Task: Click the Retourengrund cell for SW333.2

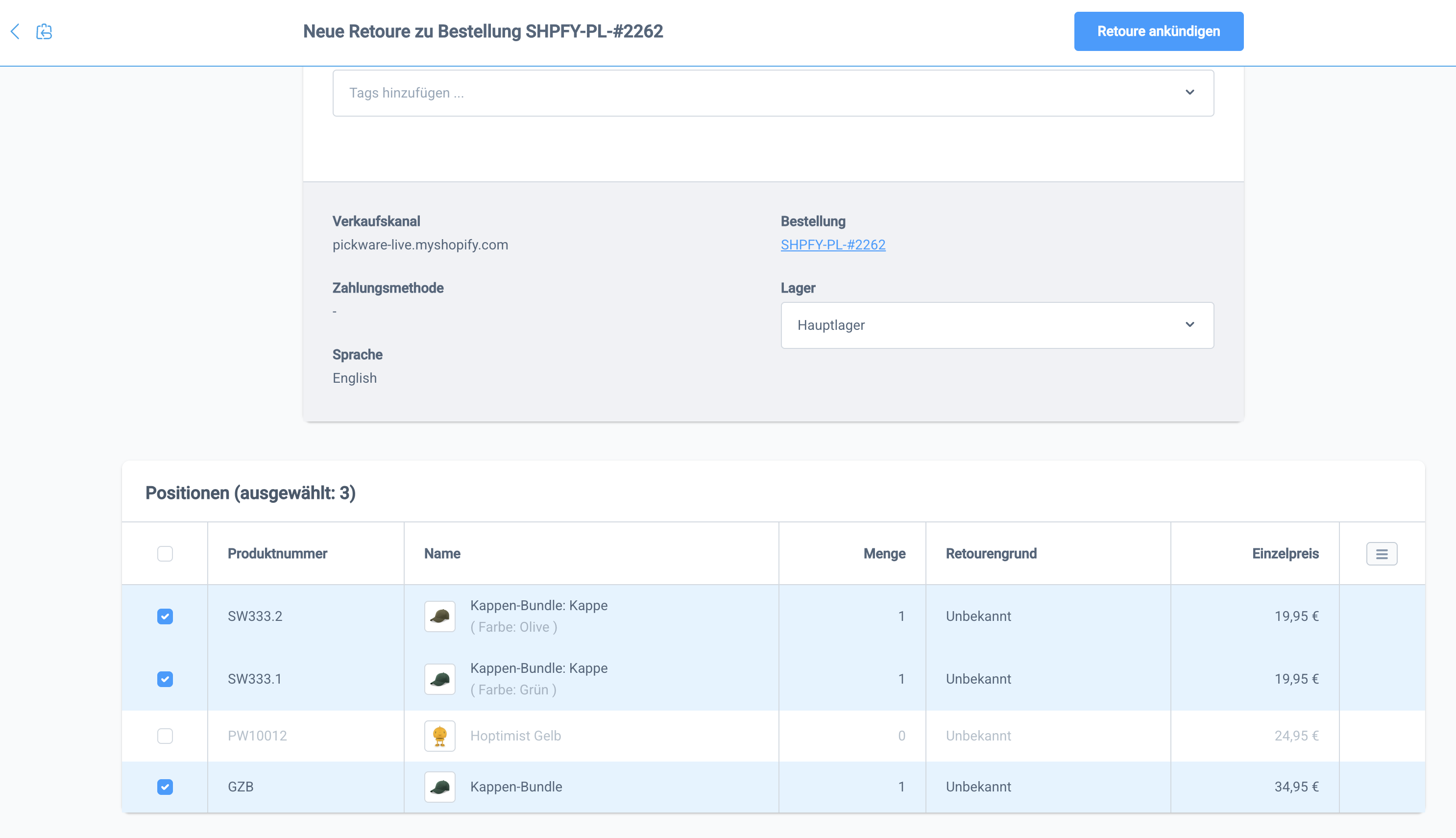Action: (x=978, y=616)
